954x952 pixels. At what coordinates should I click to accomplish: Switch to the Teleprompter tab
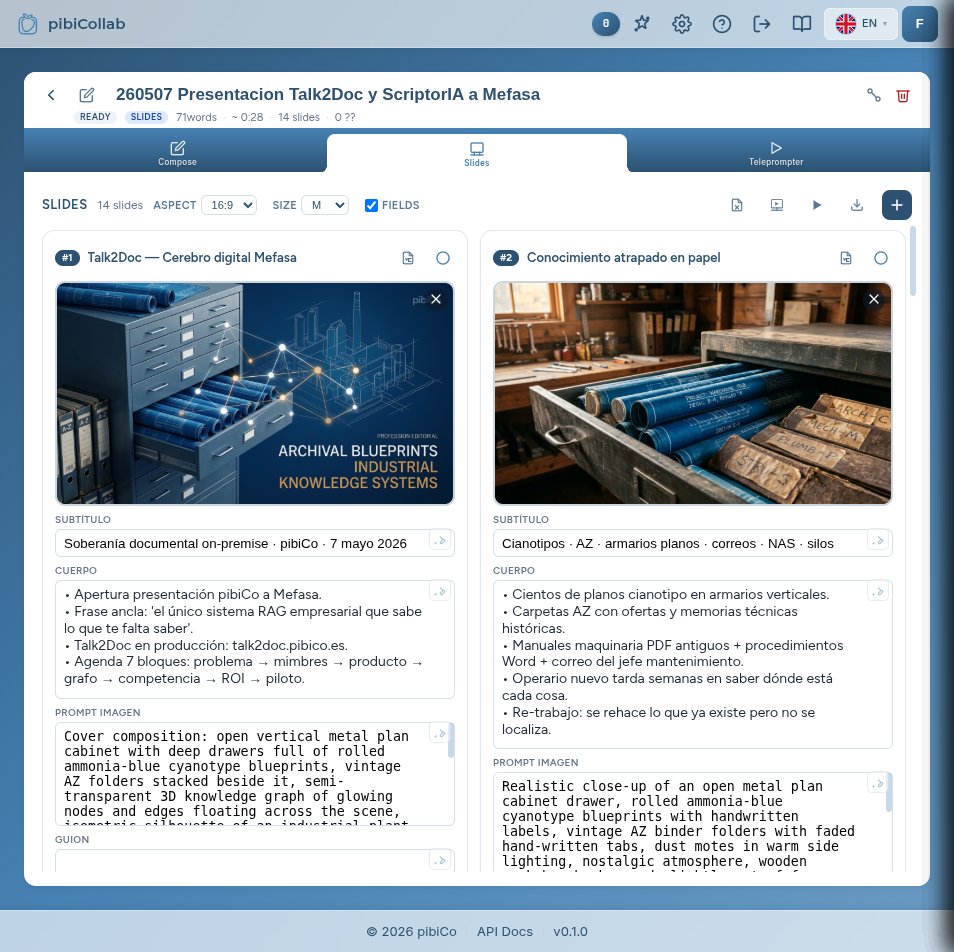click(x=776, y=153)
